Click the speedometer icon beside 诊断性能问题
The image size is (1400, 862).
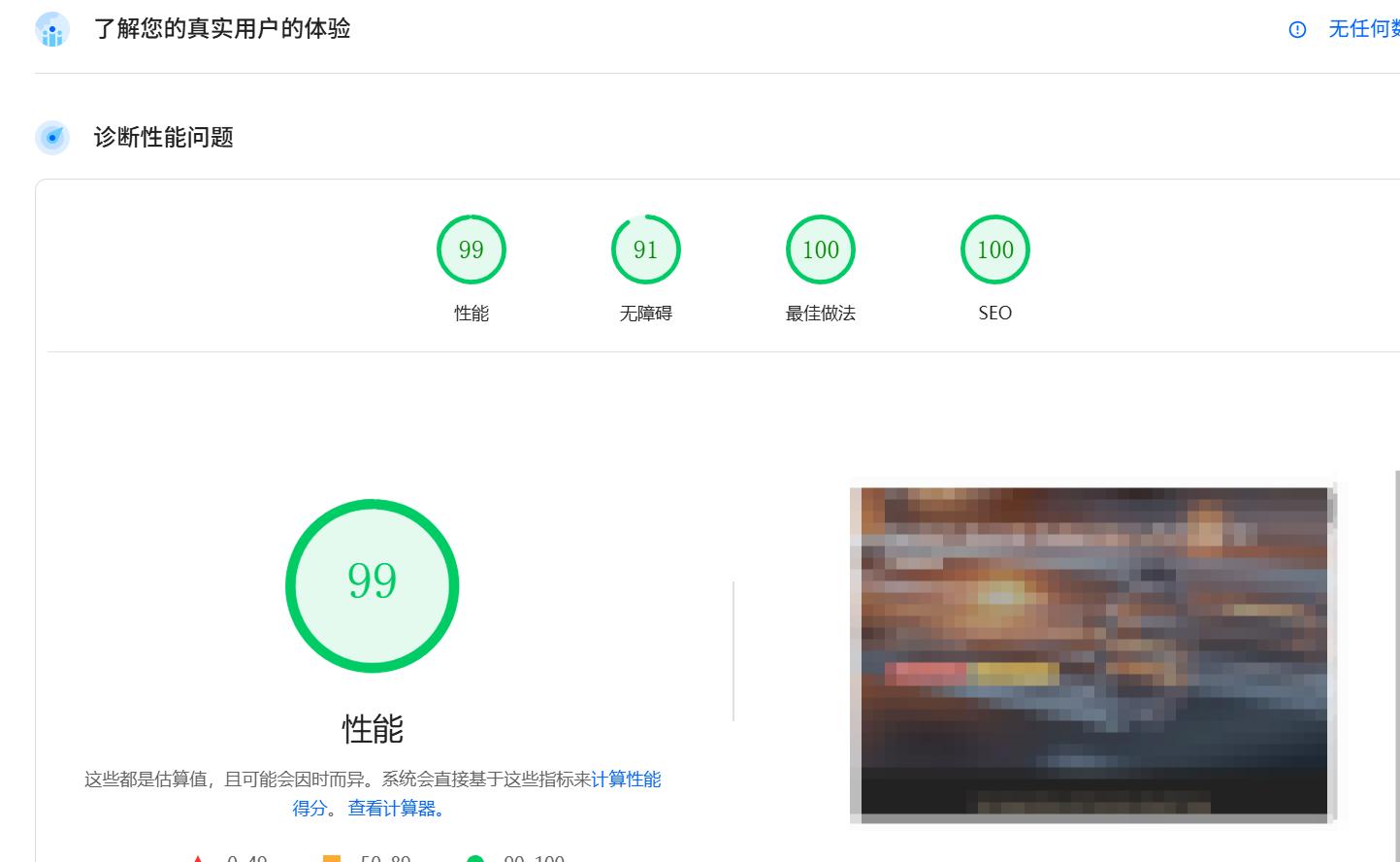[x=51, y=138]
